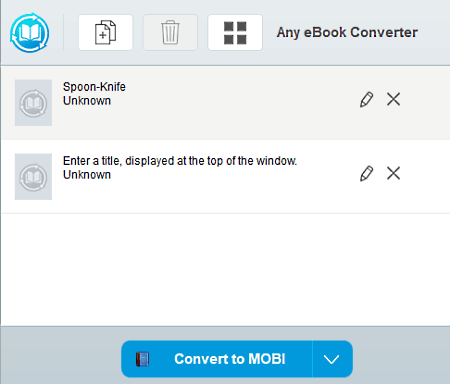Click the Any eBook Converter logo

coord(29,33)
